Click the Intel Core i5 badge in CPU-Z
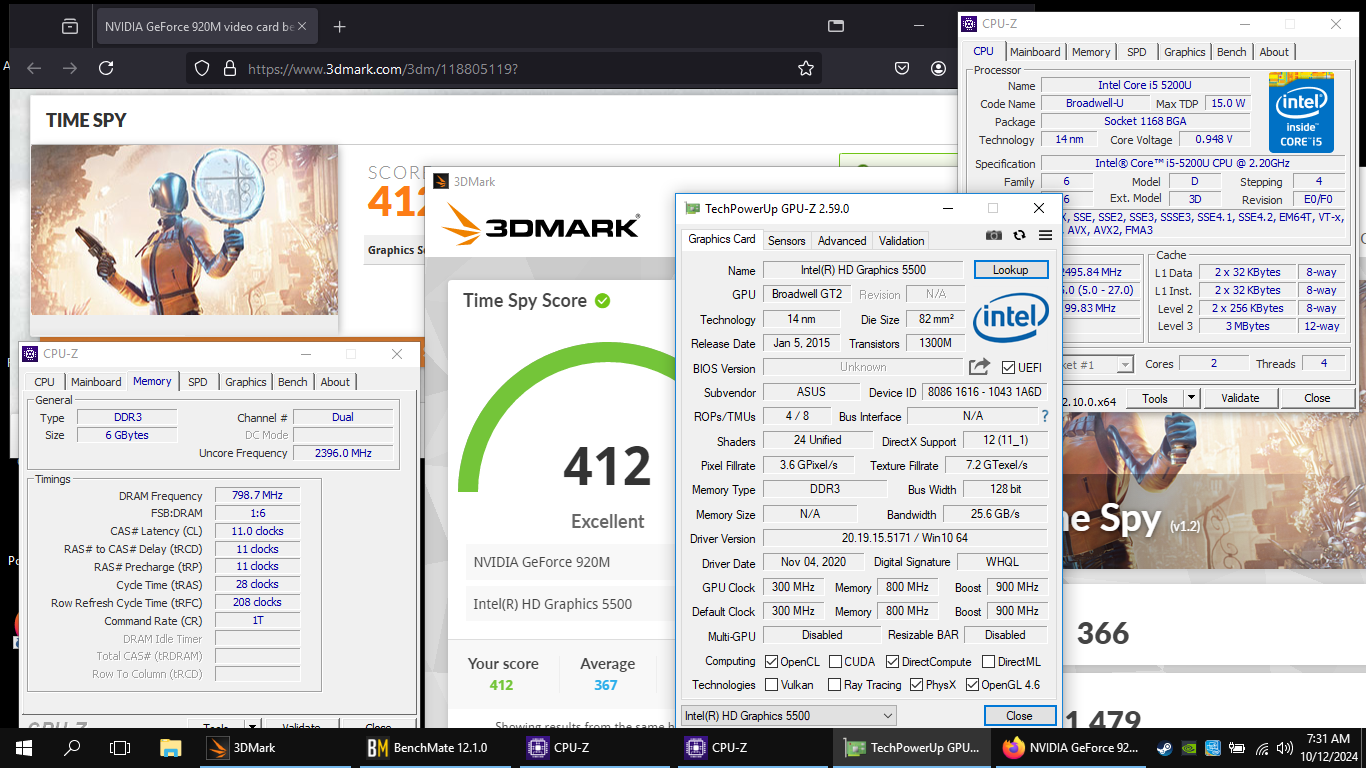The image size is (1366, 768). pos(1300,112)
